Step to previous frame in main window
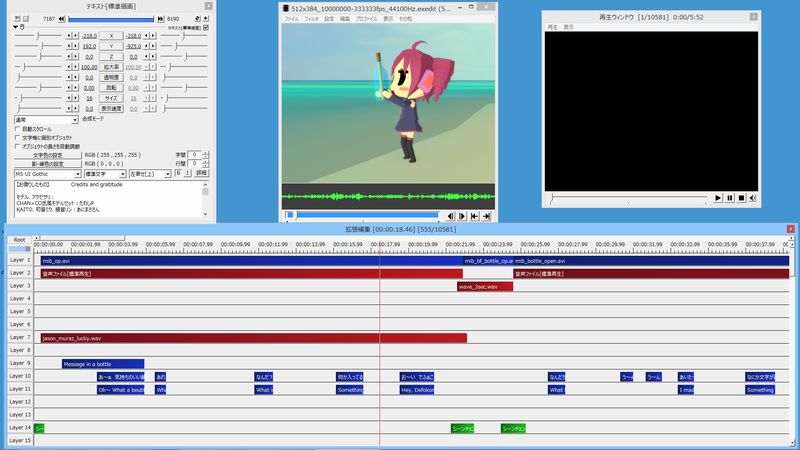 [450, 216]
